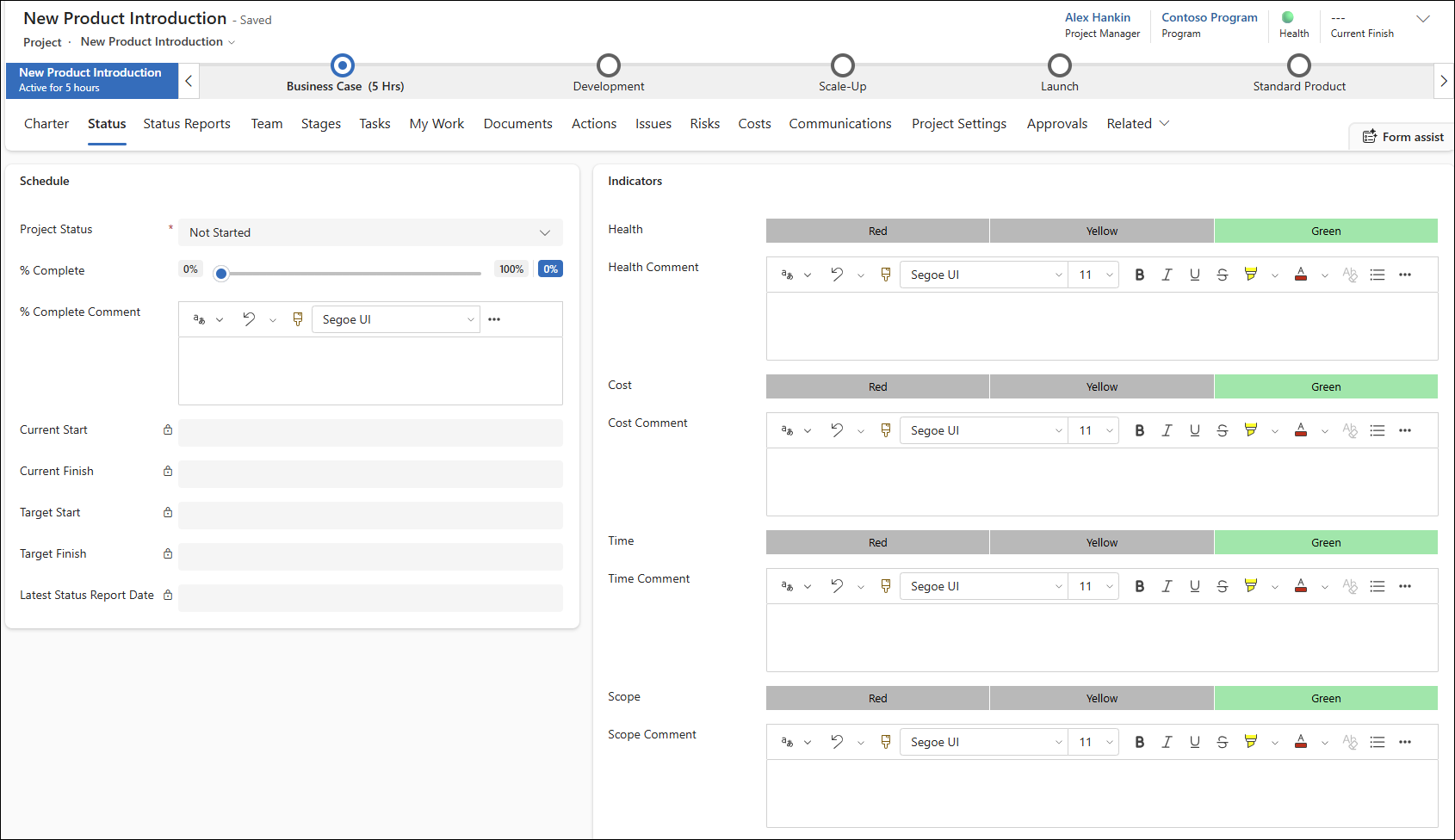Click undo icon in % Complete Comment toolbar
Viewport: 1455px width, 840px height.
tap(249, 319)
